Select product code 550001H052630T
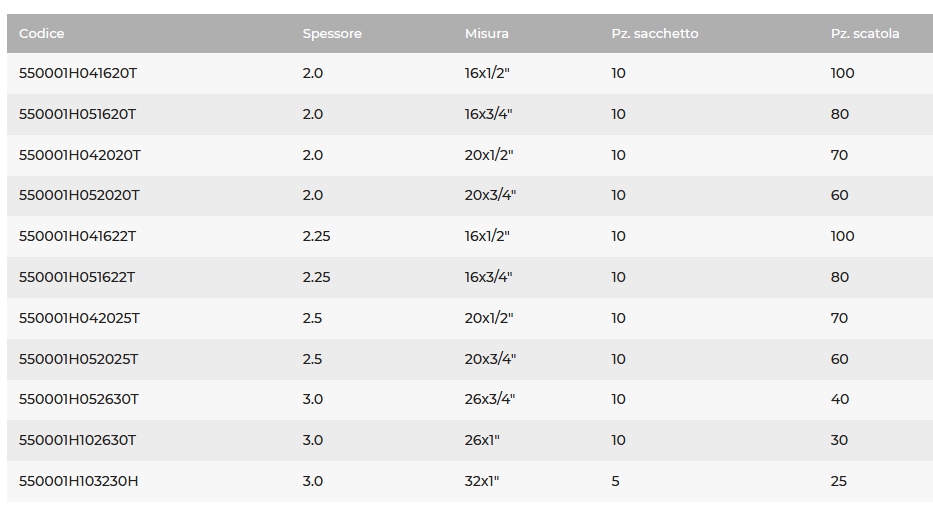 (x=79, y=399)
